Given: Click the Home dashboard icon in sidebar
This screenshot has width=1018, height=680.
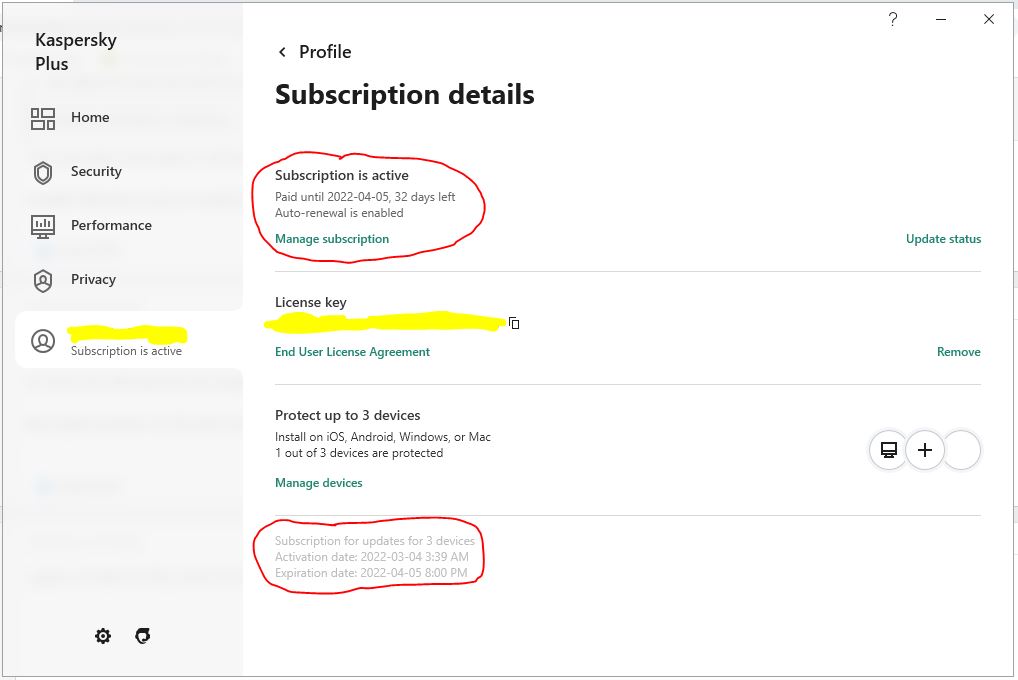Looking at the screenshot, I should [43, 119].
